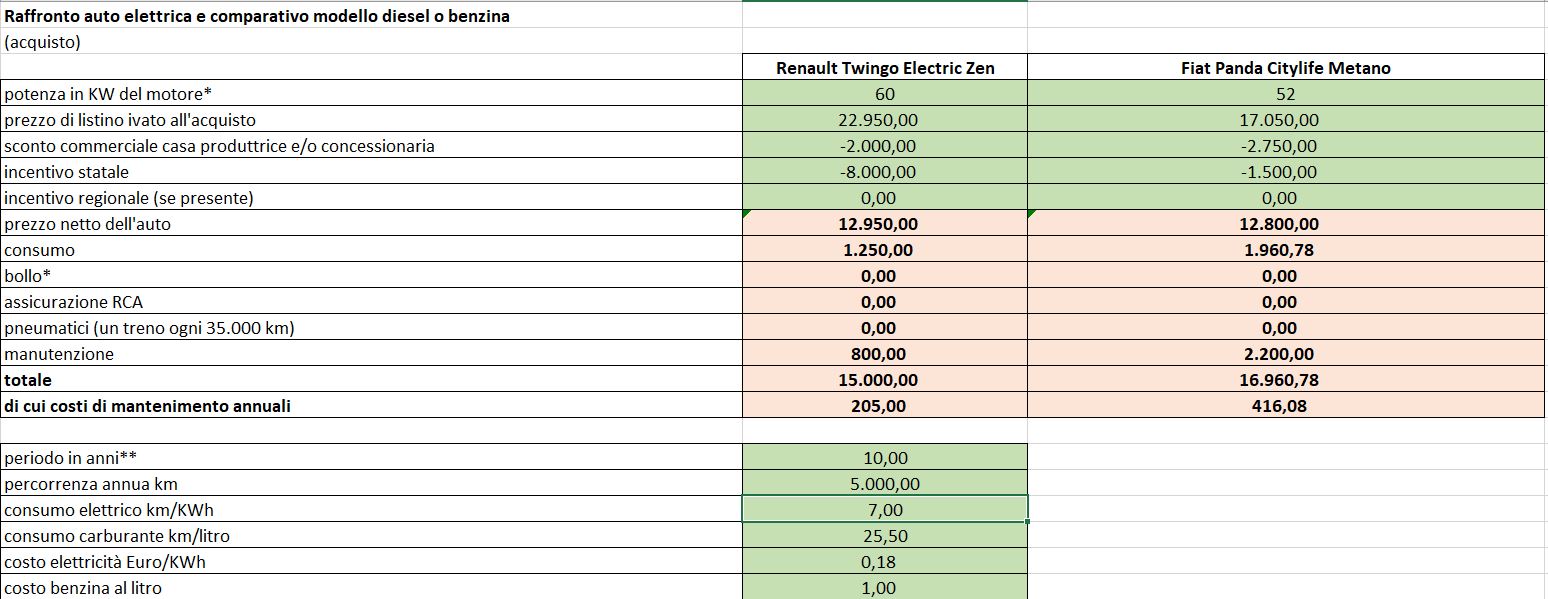The width and height of the screenshot is (1548, 599).
Task: Click the '(acquisto)' cell
Action: (371, 42)
